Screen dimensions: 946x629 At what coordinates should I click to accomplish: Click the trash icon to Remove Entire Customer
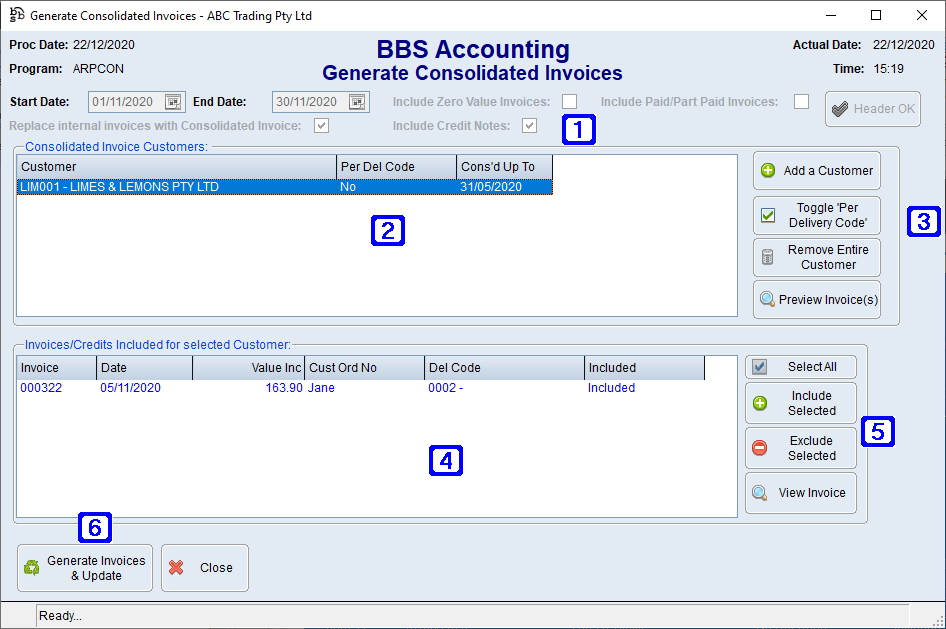766,257
